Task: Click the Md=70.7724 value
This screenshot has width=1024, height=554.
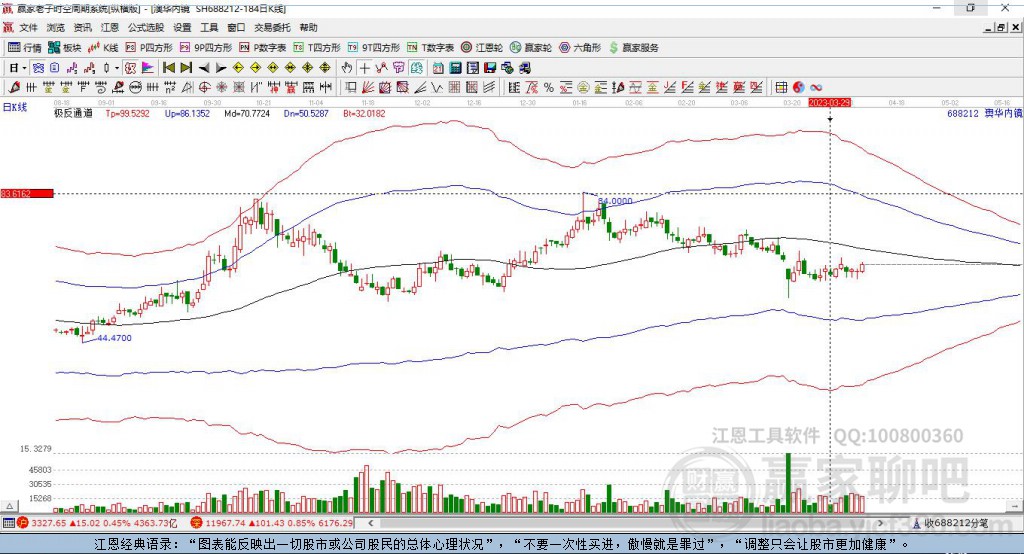Action: [247, 113]
